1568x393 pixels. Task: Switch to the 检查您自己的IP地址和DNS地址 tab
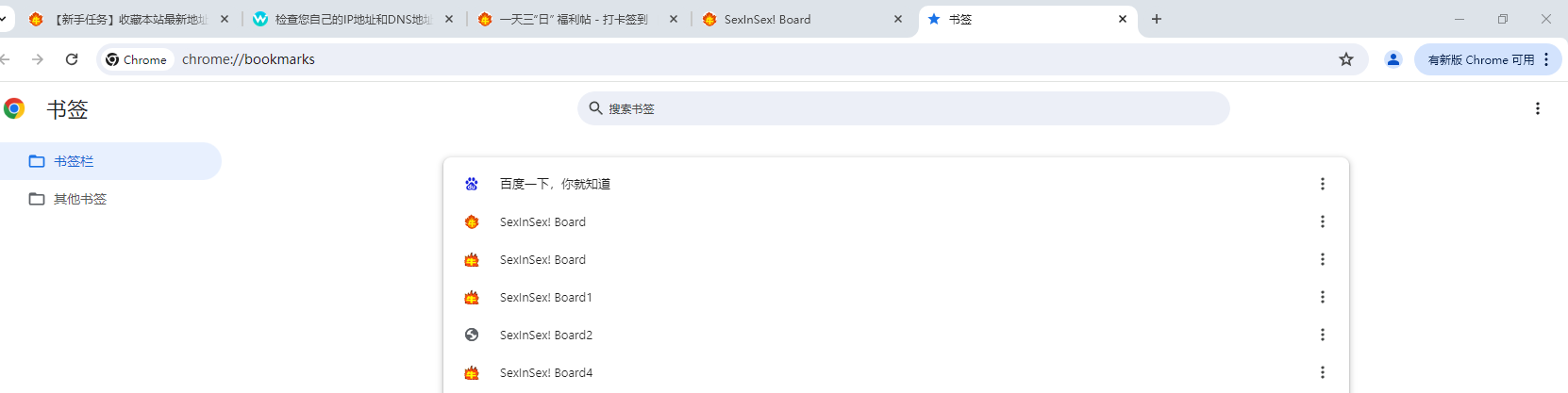tap(354, 19)
